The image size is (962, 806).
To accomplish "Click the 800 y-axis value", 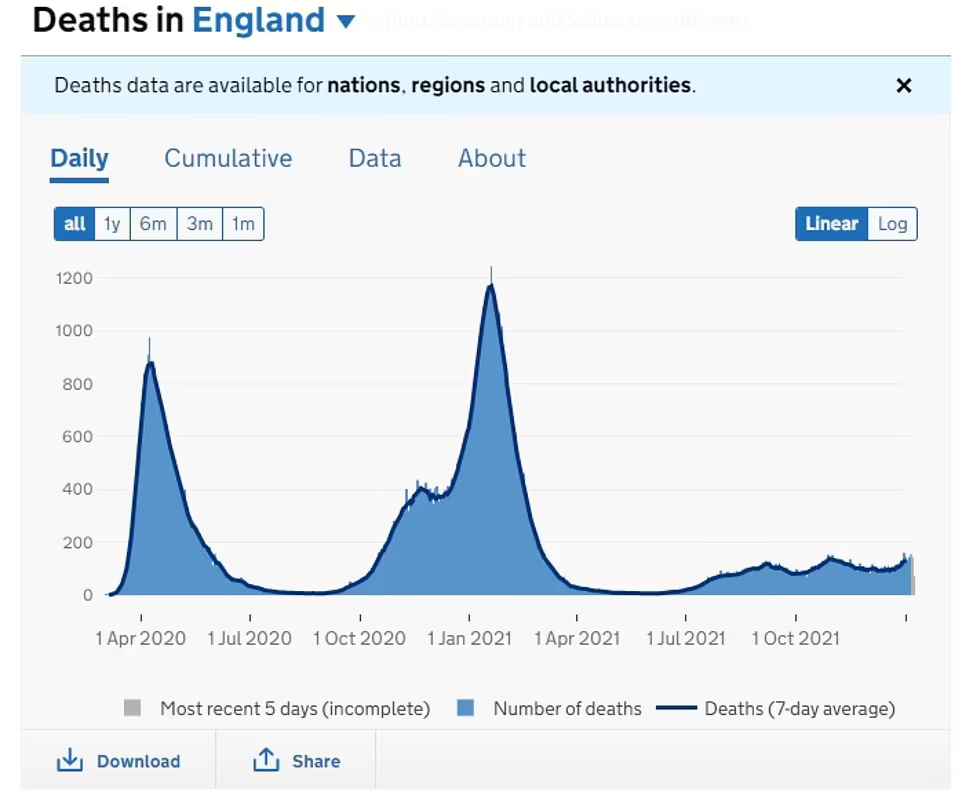I will [77, 384].
